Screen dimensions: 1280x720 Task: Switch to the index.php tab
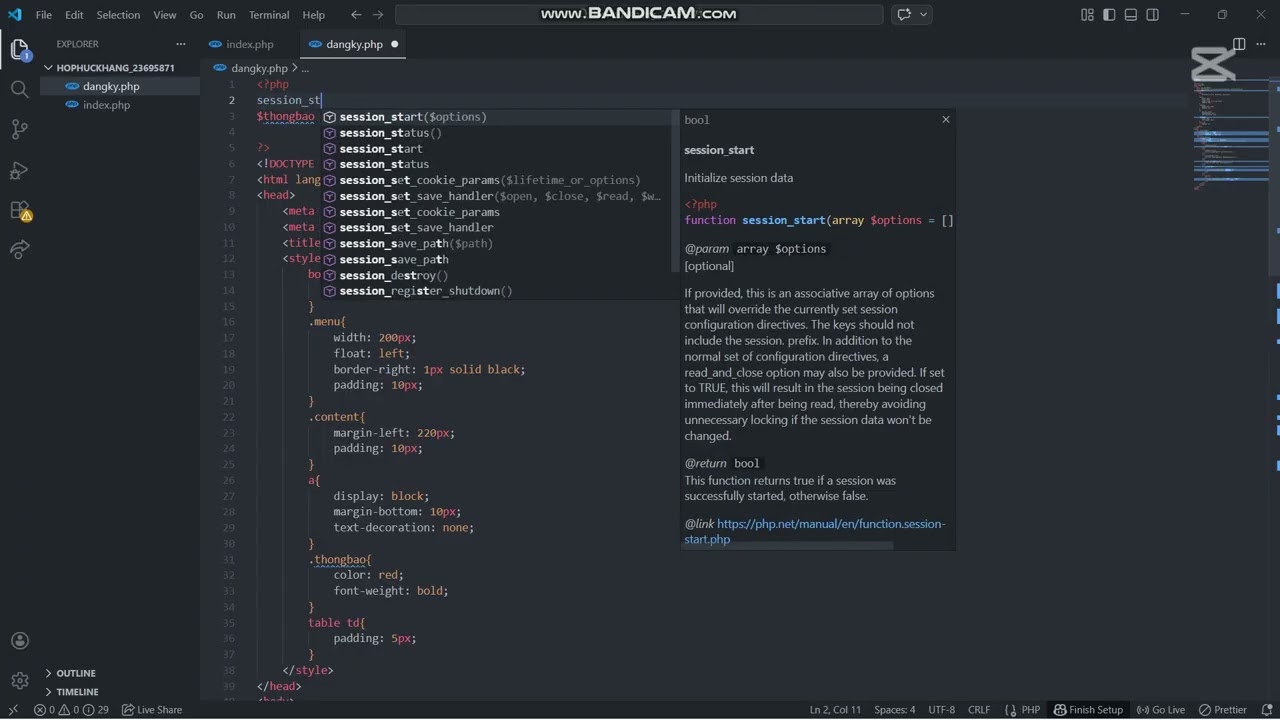(249, 44)
